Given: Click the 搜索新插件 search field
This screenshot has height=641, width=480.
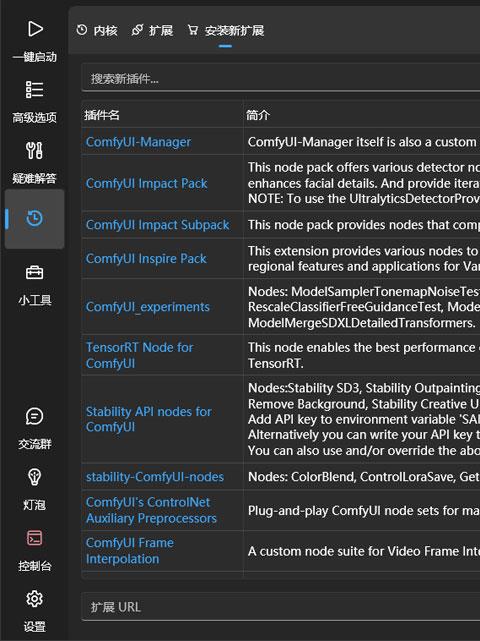Looking at the screenshot, I should point(281,78).
